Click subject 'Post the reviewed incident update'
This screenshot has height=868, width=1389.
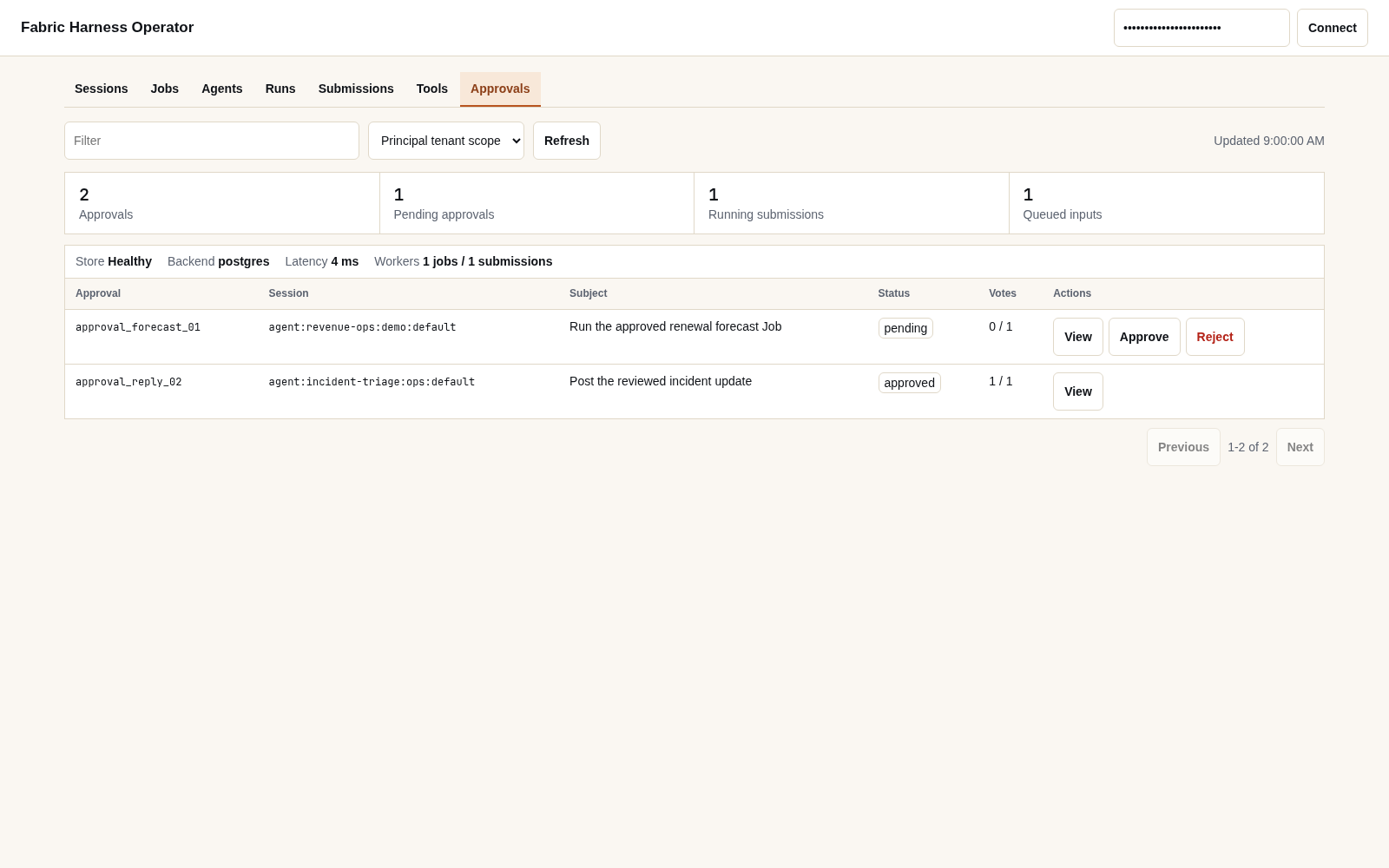click(x=661, y=381)
